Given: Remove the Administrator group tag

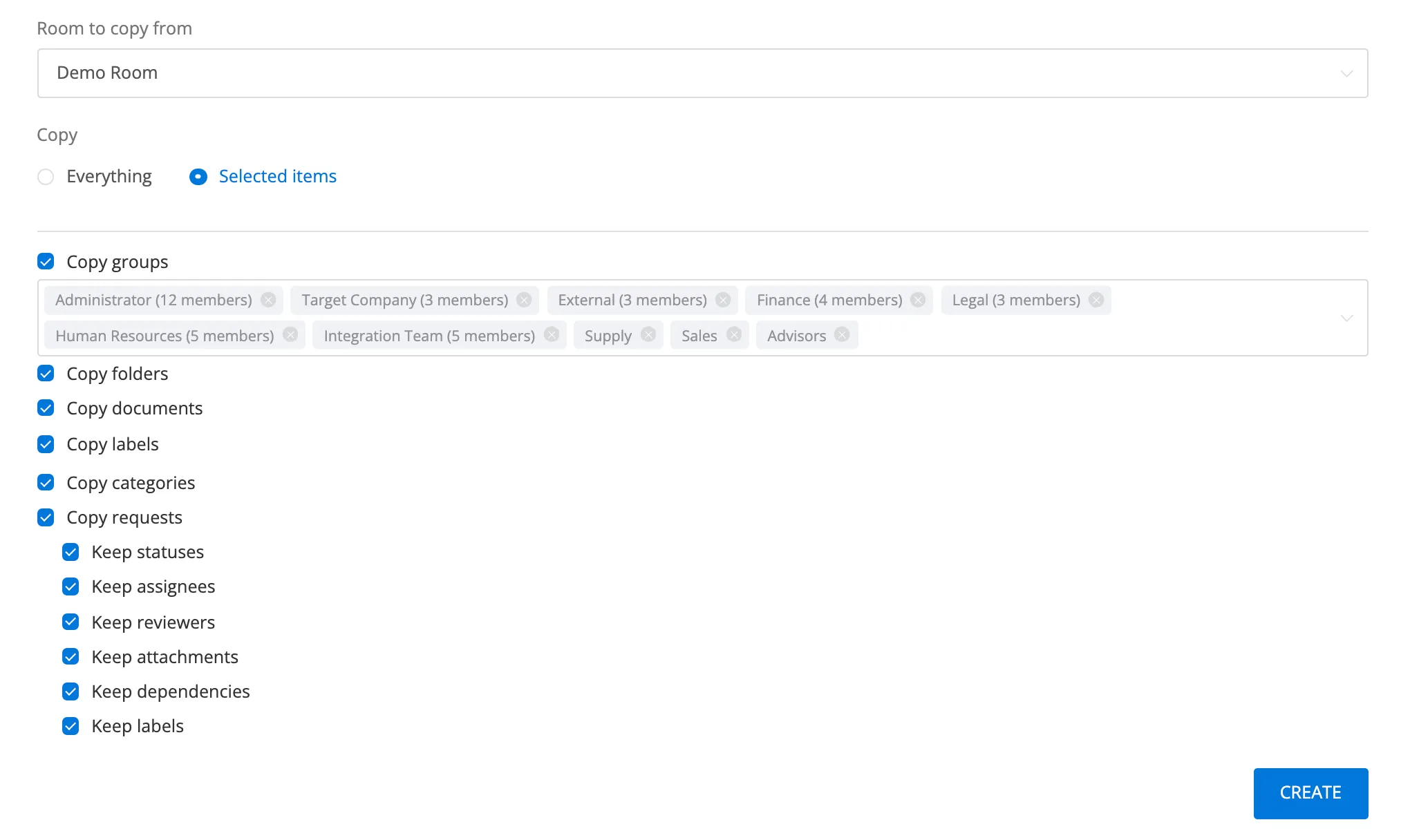Looking at the screenshot, I should 268,300.
